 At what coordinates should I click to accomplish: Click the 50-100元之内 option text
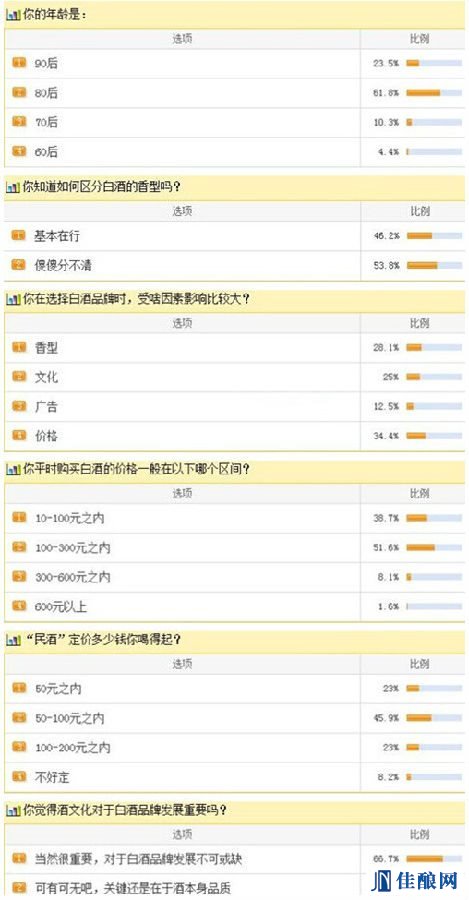tap(69, 718)
